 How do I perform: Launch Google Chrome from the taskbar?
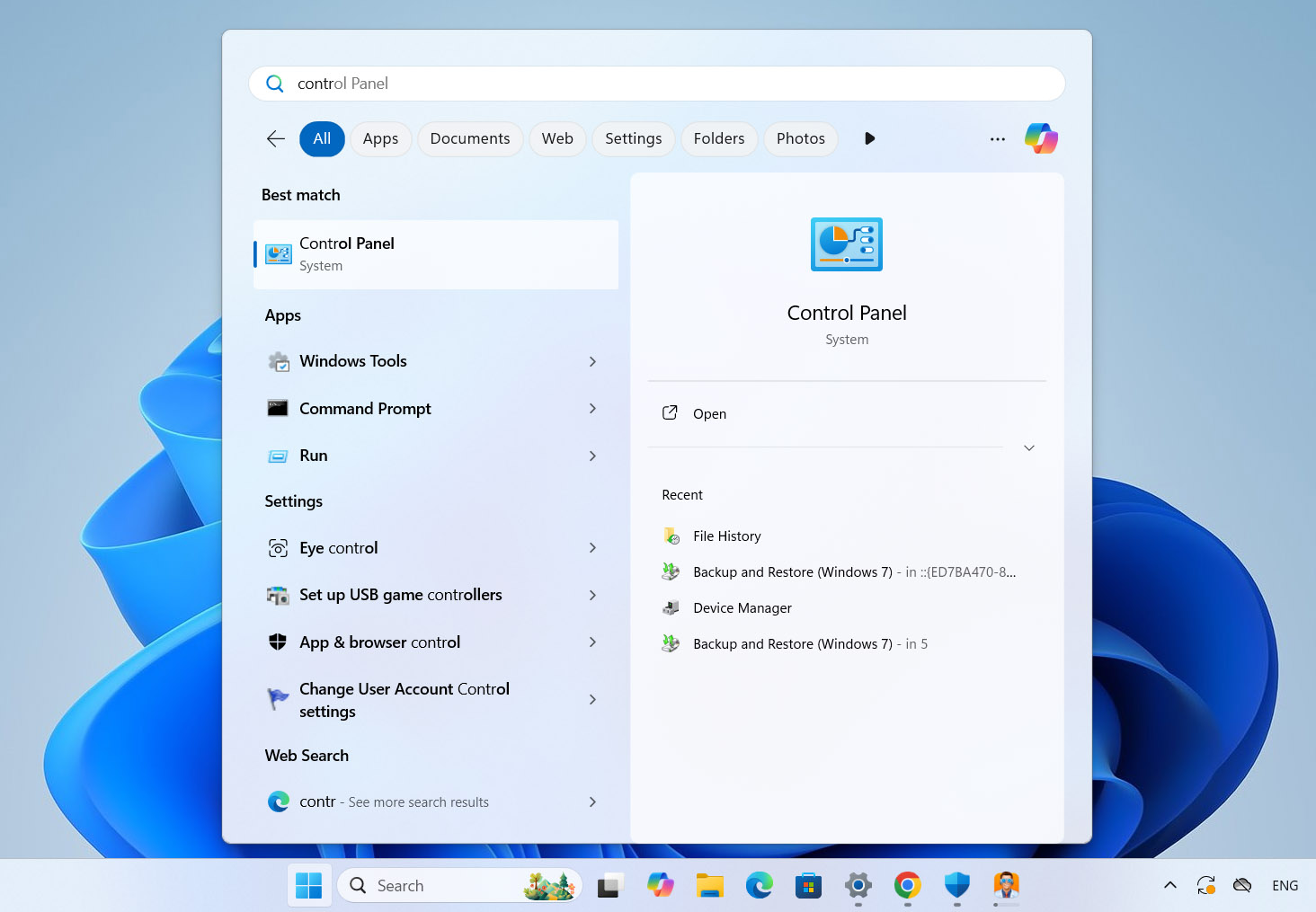pyautogui.click(x=908, y=886)
